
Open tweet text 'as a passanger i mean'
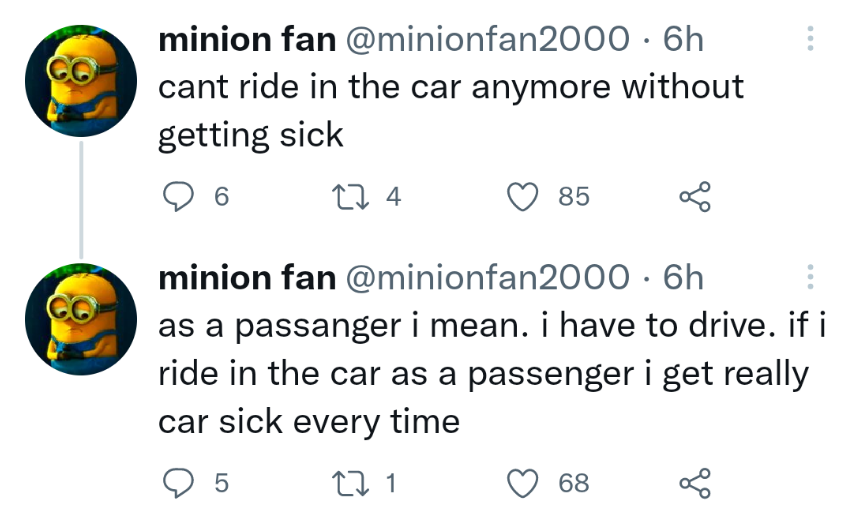(x=343, y=326)
